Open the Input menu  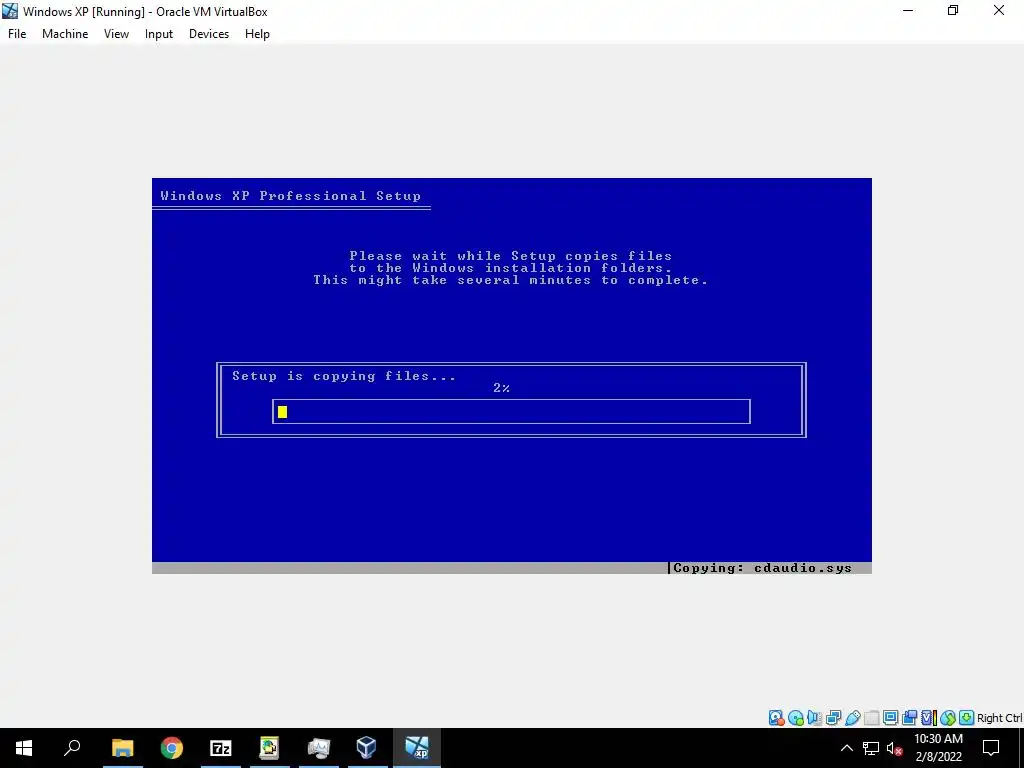pyautogui.click(x=159, y=34)
